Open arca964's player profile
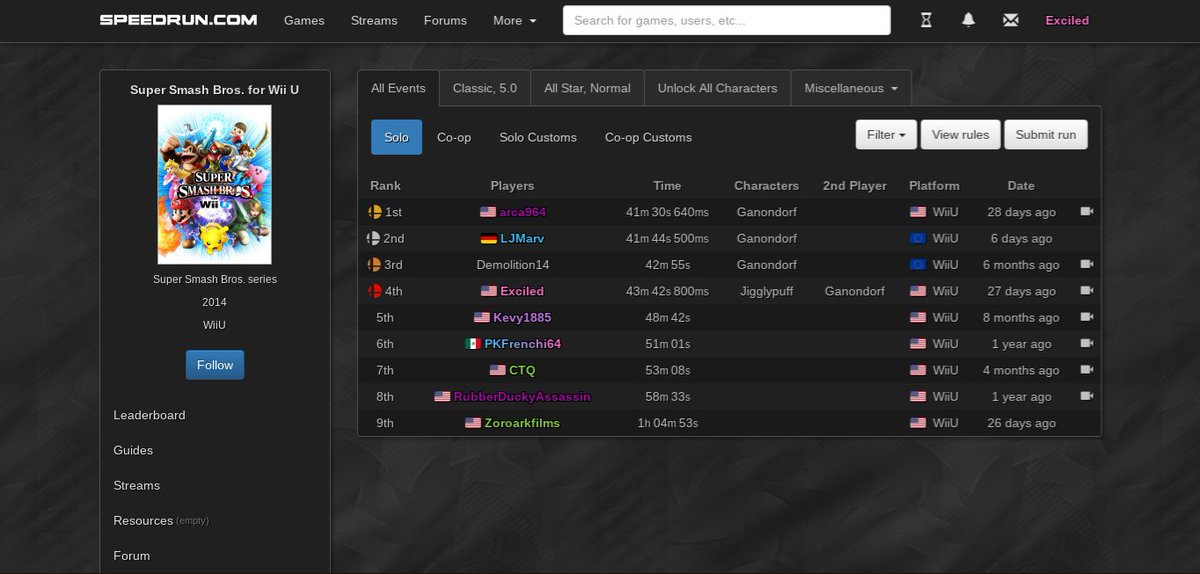The image size is (1200, 574). pos(522,212)
